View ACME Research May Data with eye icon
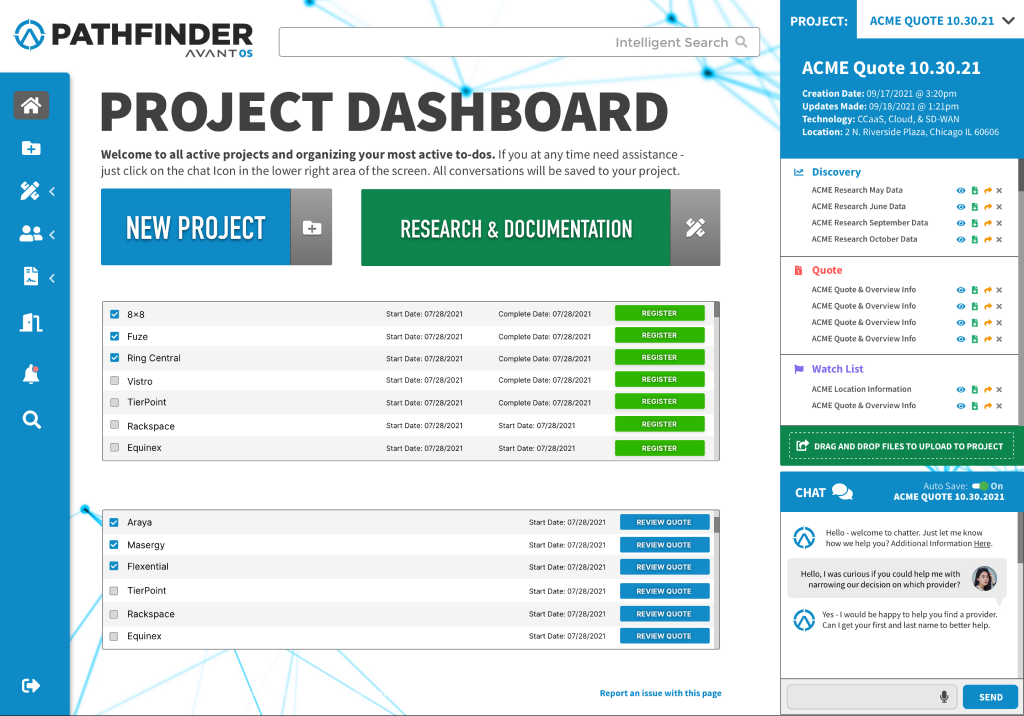This screenshot has height=716, width=1024. pyautogui.click(x=961, y=191)
